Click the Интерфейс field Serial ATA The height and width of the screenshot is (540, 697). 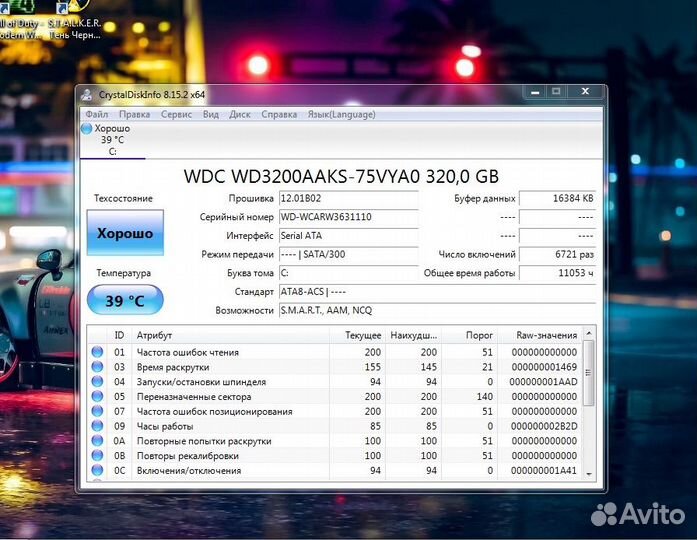coord(348,236)
